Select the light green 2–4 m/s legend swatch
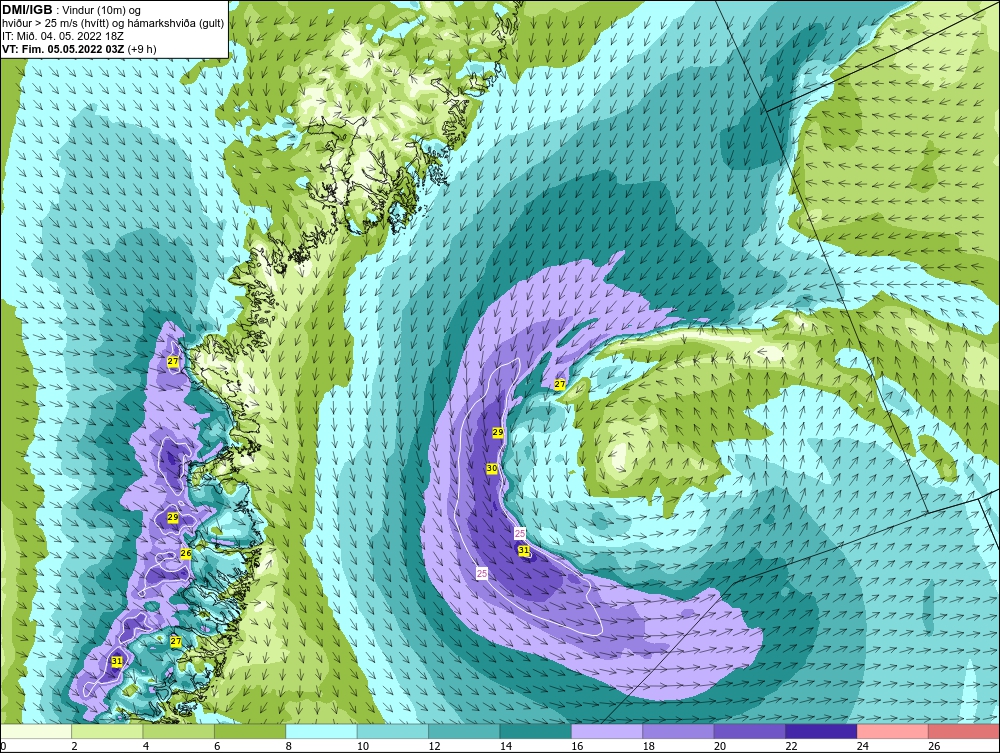1000x753 pixels. pyautogui.click(x=107, y=731)
